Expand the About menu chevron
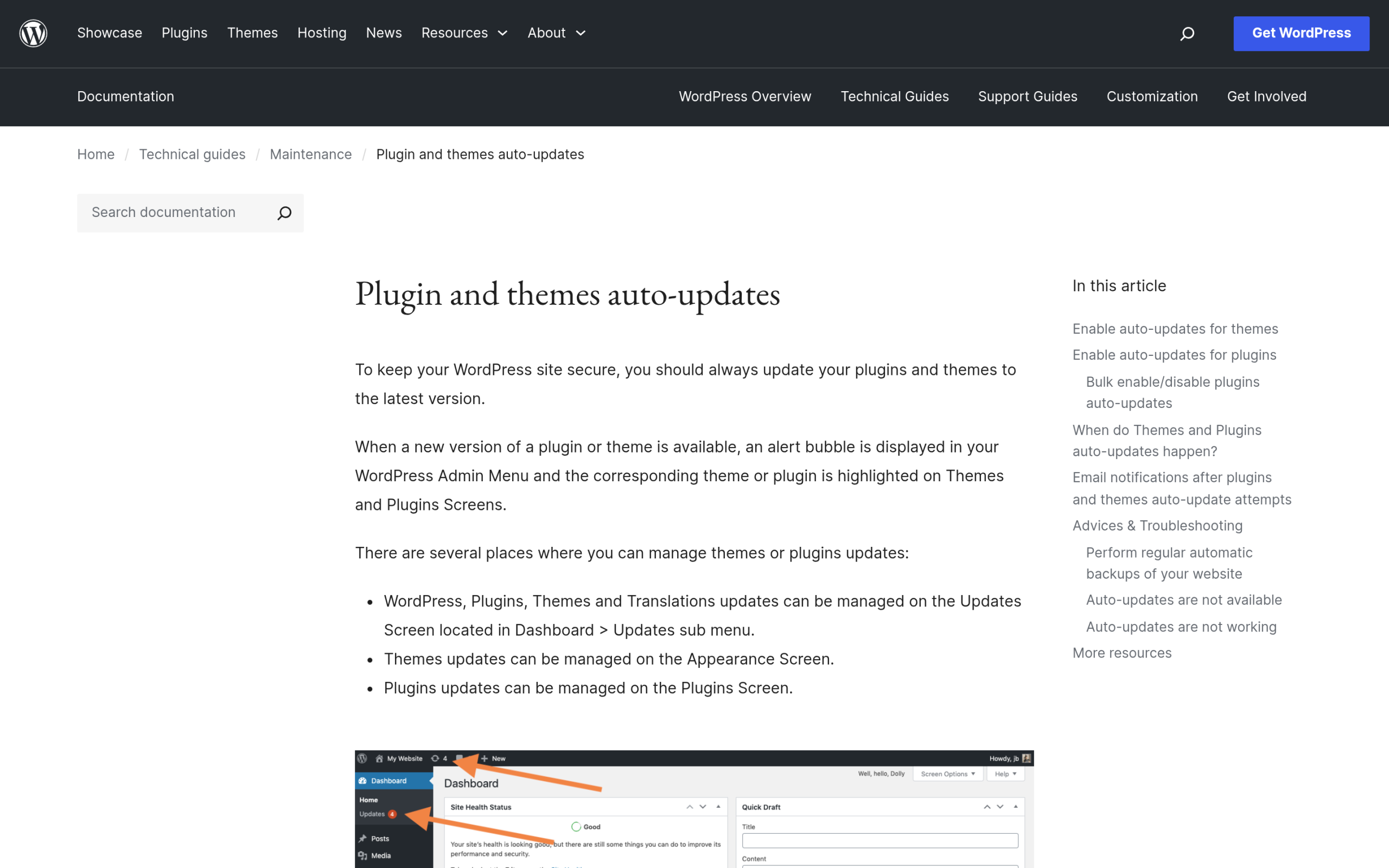Viewport: 1389px width, 868px height. (581, 33)
